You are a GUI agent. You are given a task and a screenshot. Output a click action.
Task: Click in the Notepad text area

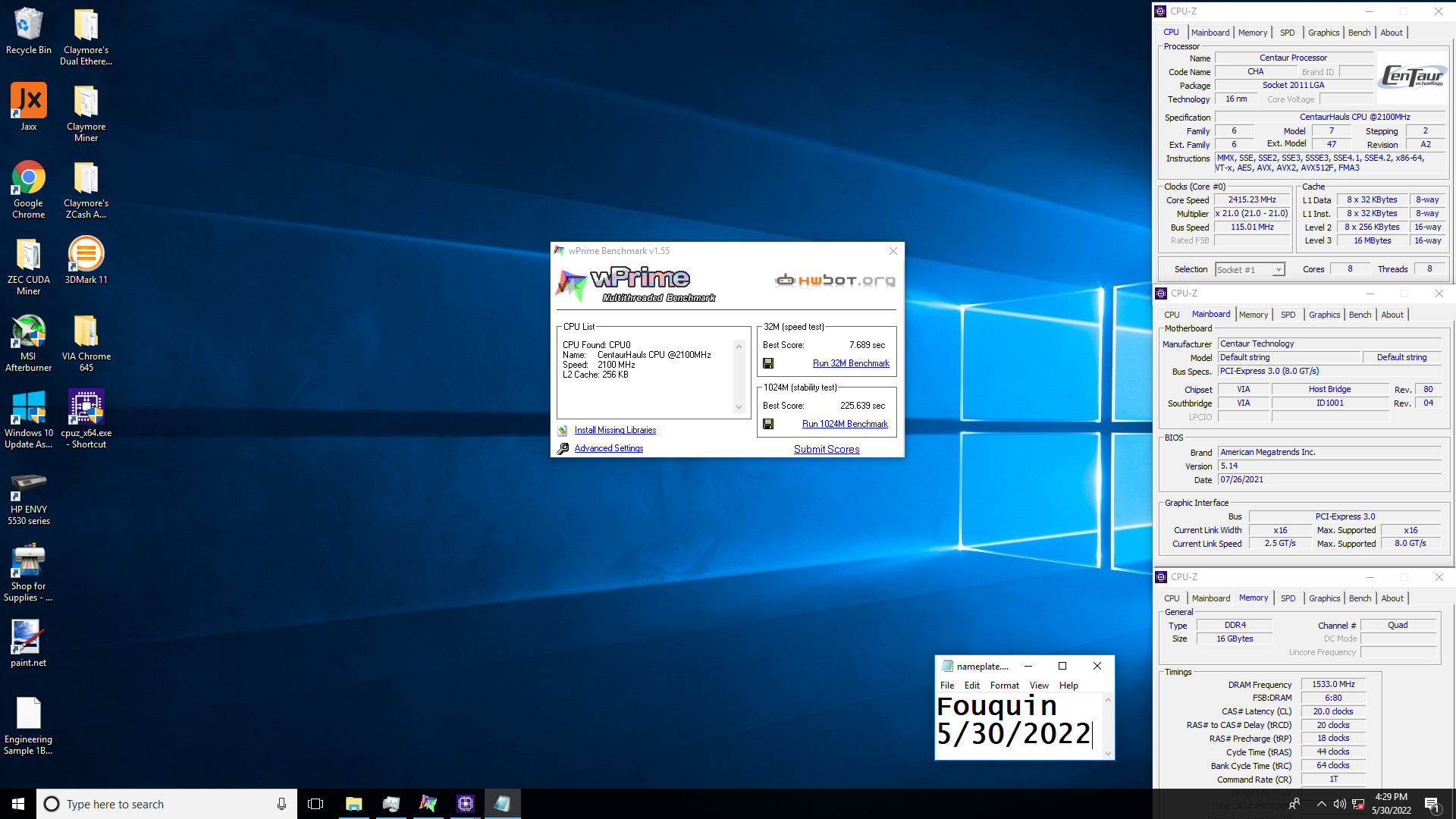click(1018, 726)
